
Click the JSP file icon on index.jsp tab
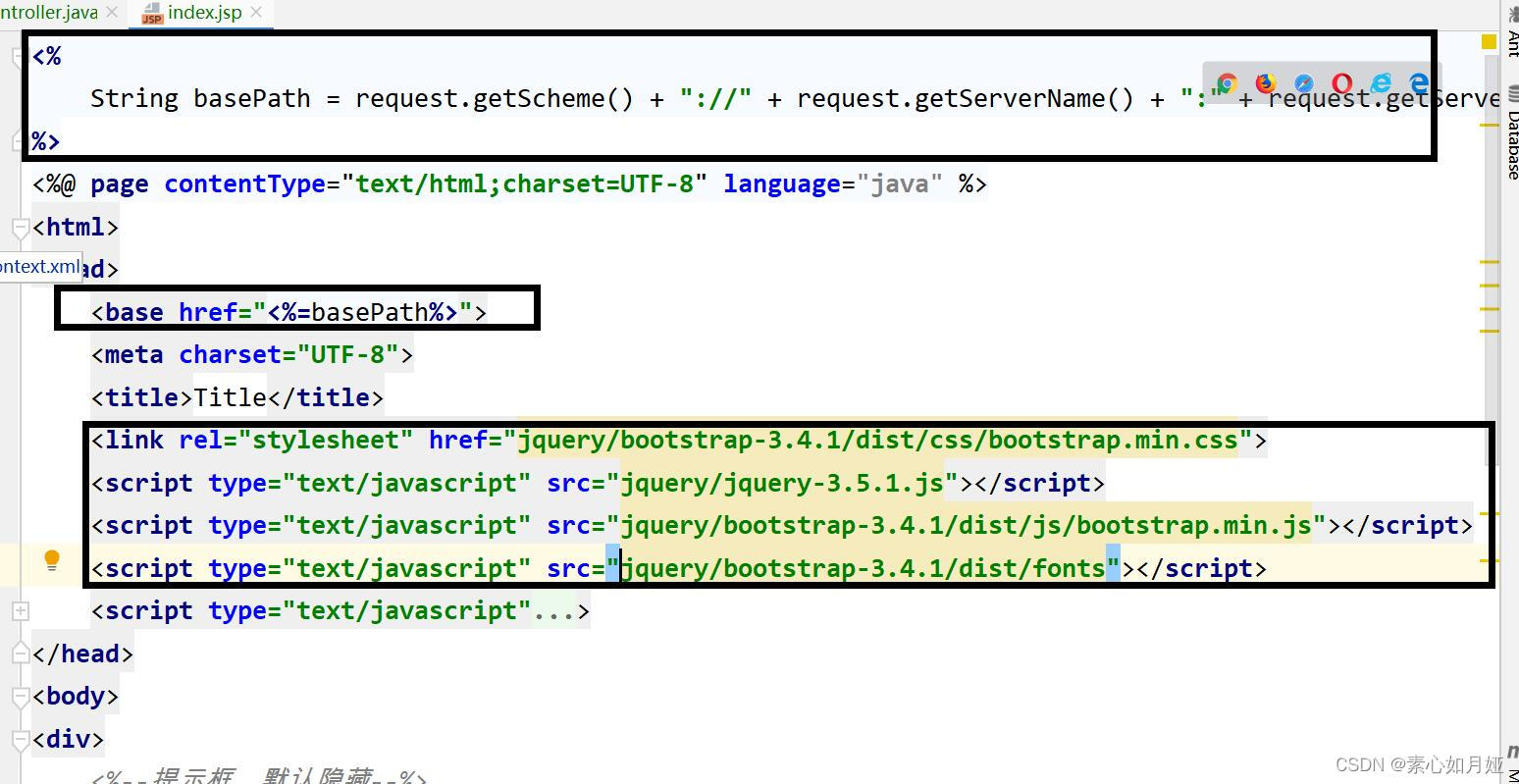tap(152, 13)
